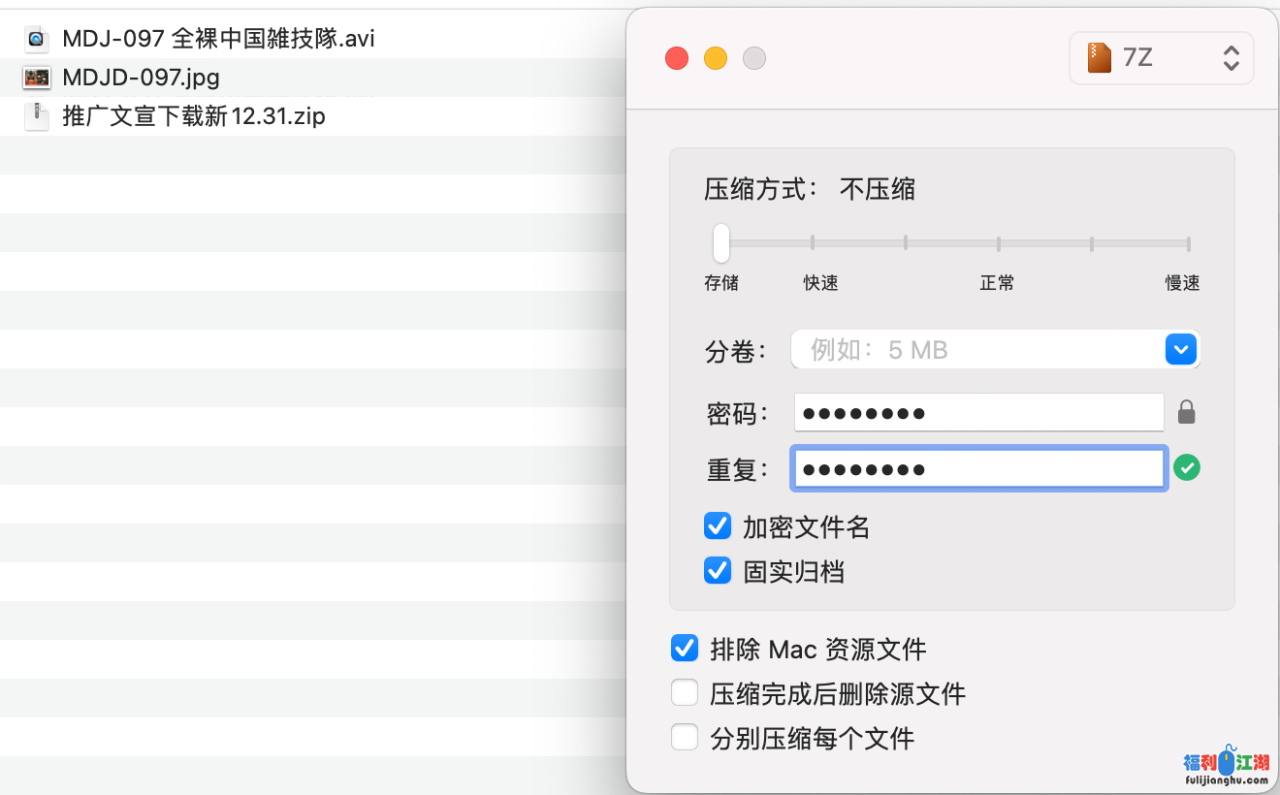Screen dimensions: 1280x795
Task: Click the MDJ-097 .avi video file icon
Action: [x=36, y=39]
